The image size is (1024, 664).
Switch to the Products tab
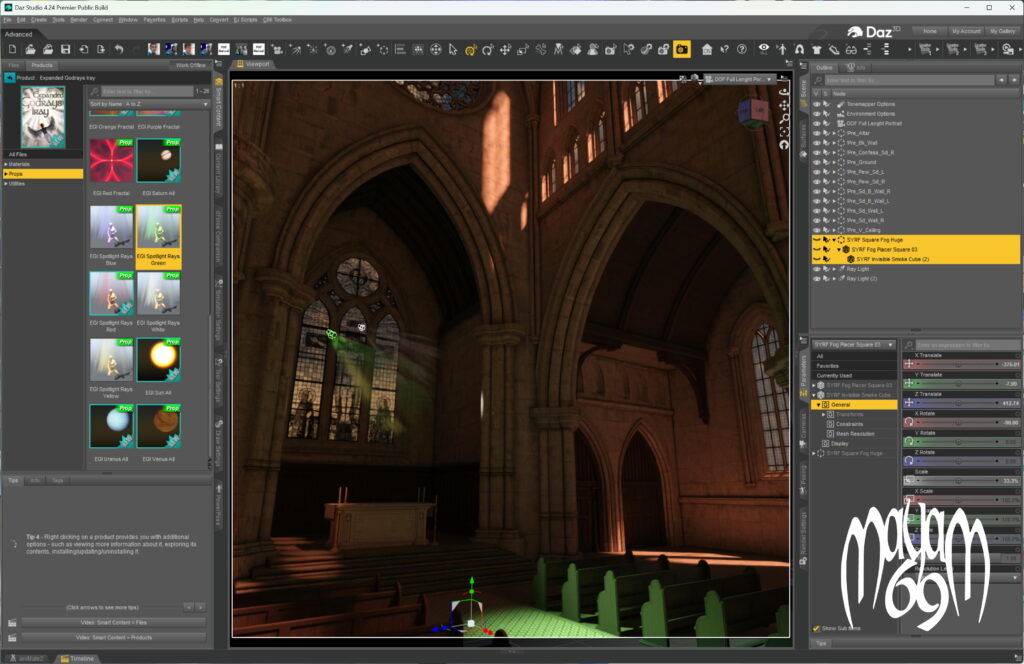click(x=42, y=65)
